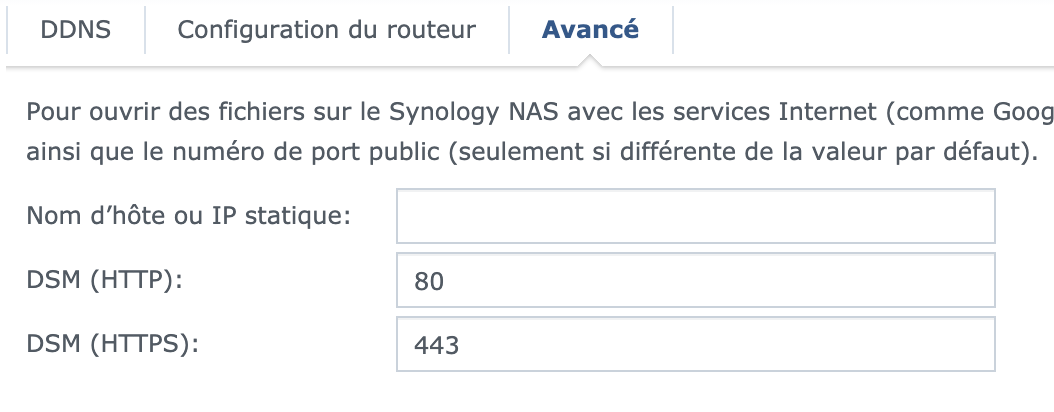Click the "Nom d'hôte ou IP statique:" label
Viewport: 1054px width, 412px height.
point(189,215)
